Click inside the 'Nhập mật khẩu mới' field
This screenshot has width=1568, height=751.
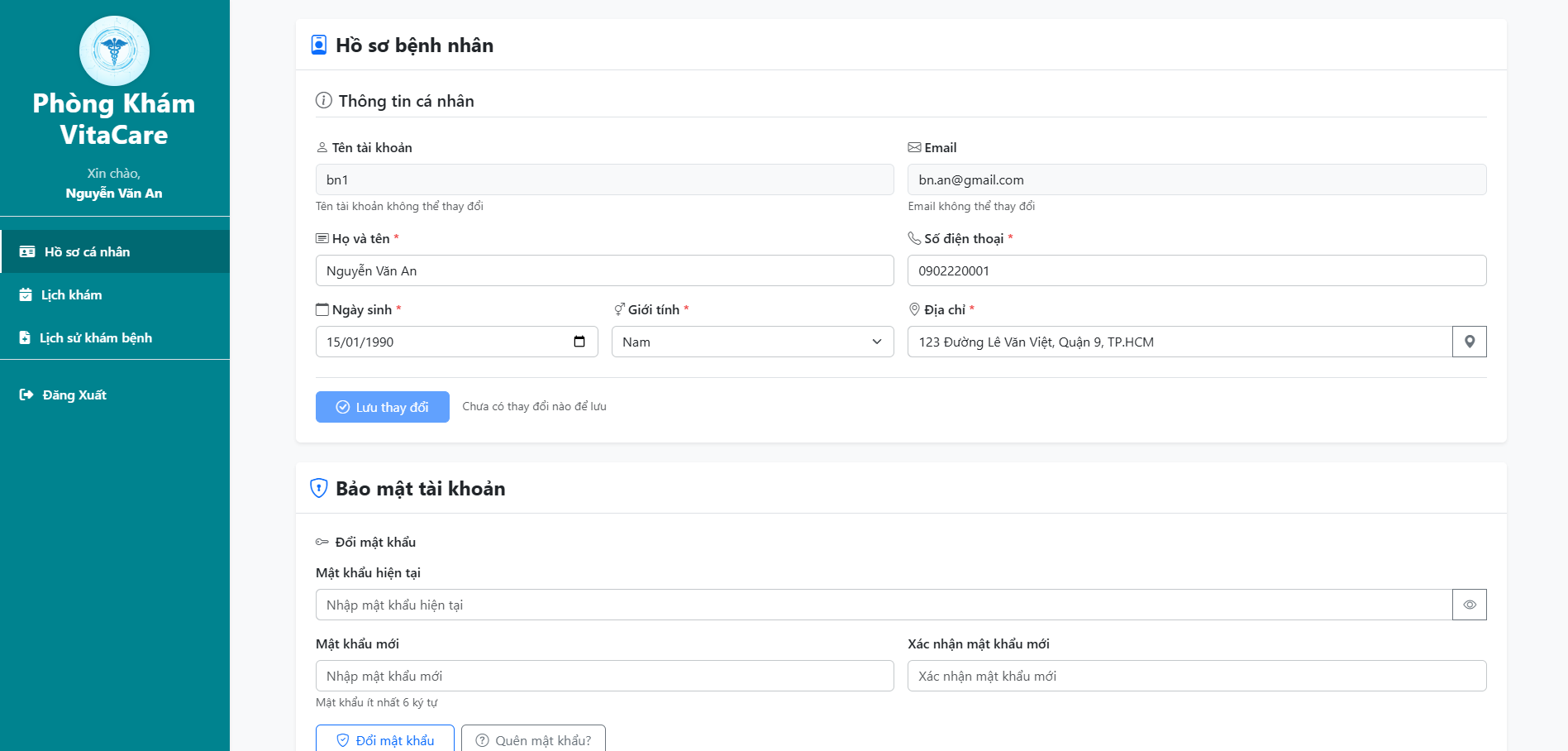[x=604, y=676]
